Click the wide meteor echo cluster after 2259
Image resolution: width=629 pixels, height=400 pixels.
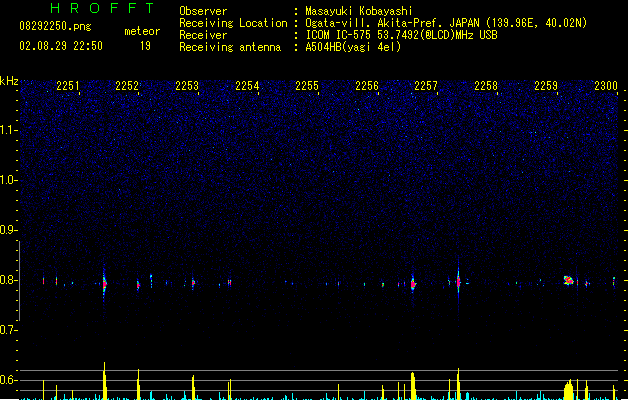[x=568, y=280]
